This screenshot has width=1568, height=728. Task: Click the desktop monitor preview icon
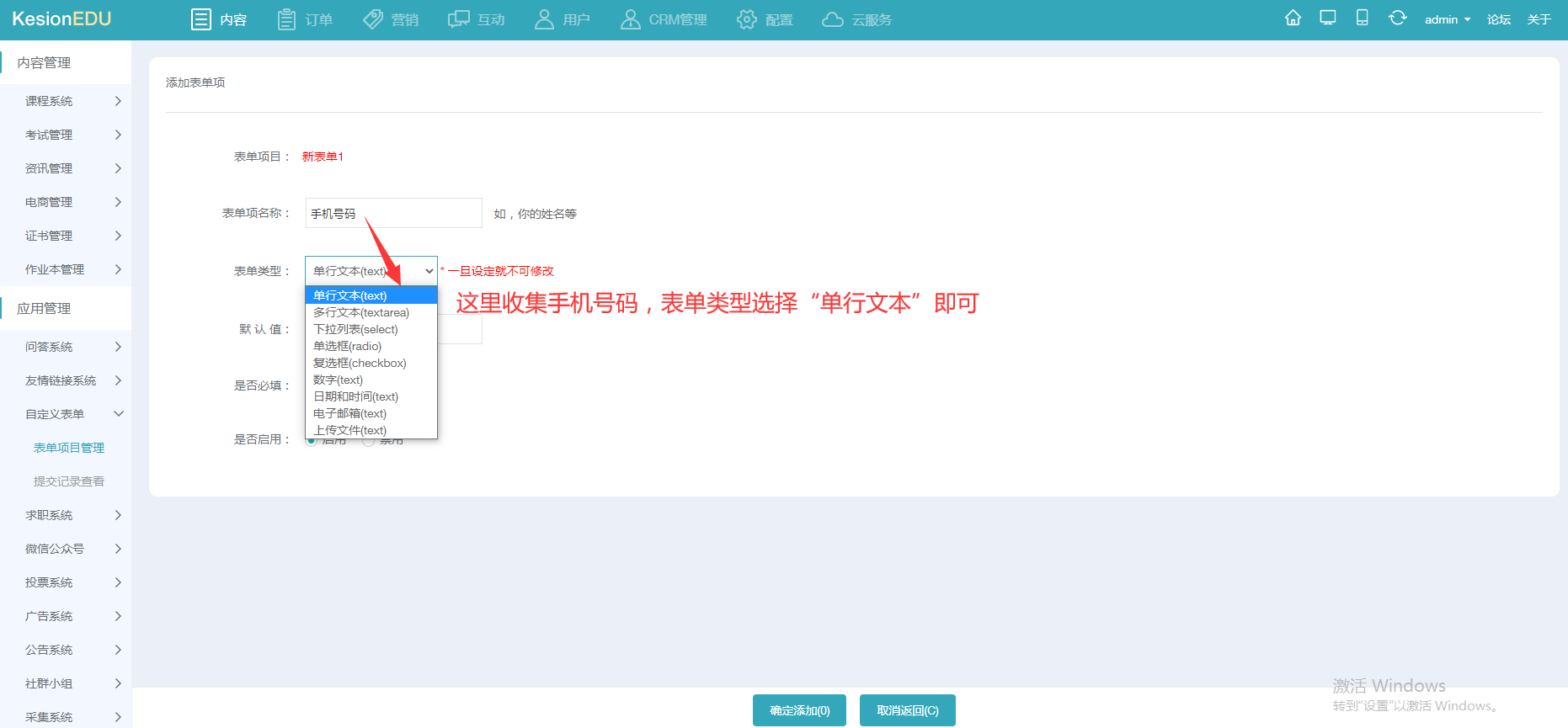(x=1328, y=19)
